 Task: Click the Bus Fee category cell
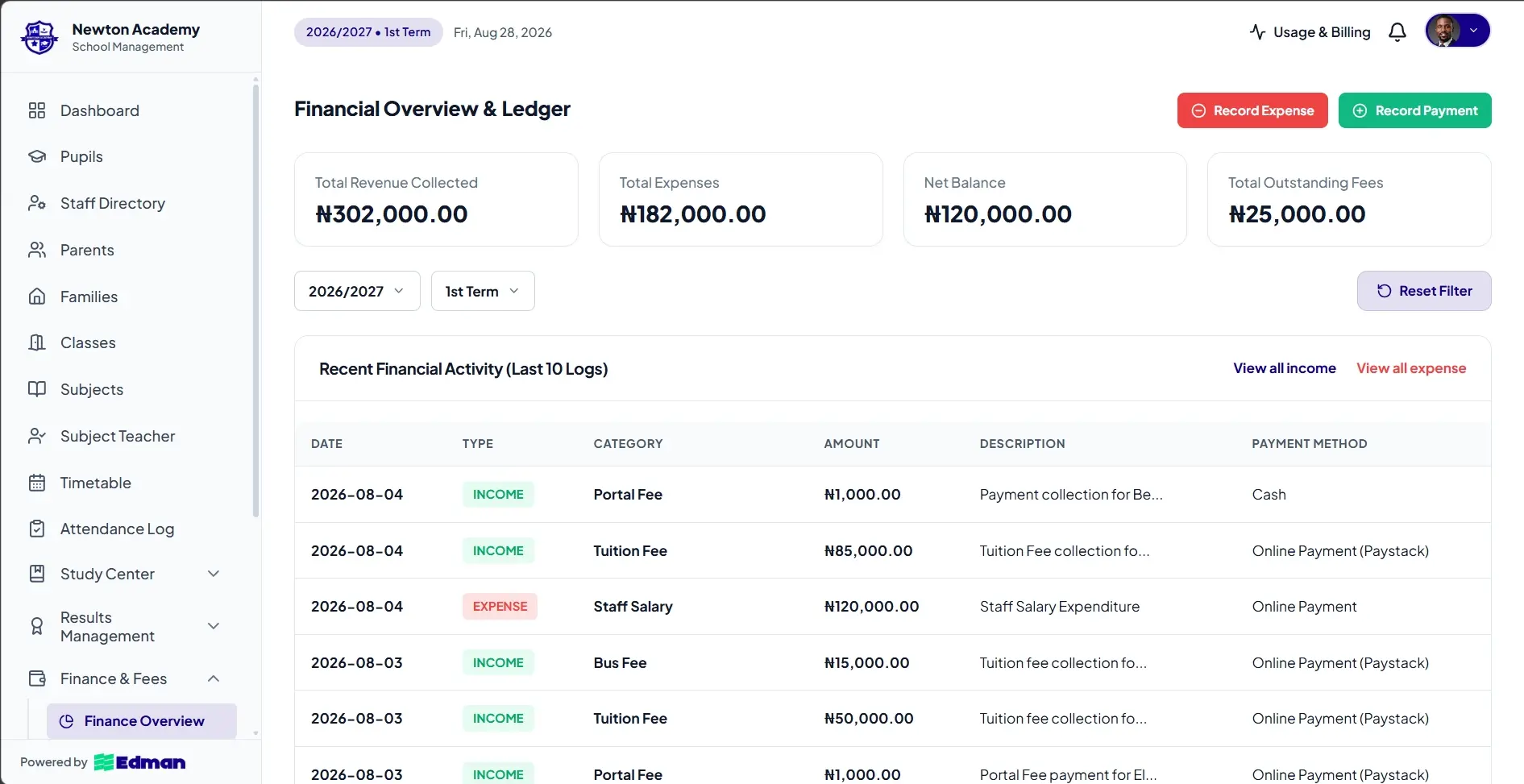620,663
